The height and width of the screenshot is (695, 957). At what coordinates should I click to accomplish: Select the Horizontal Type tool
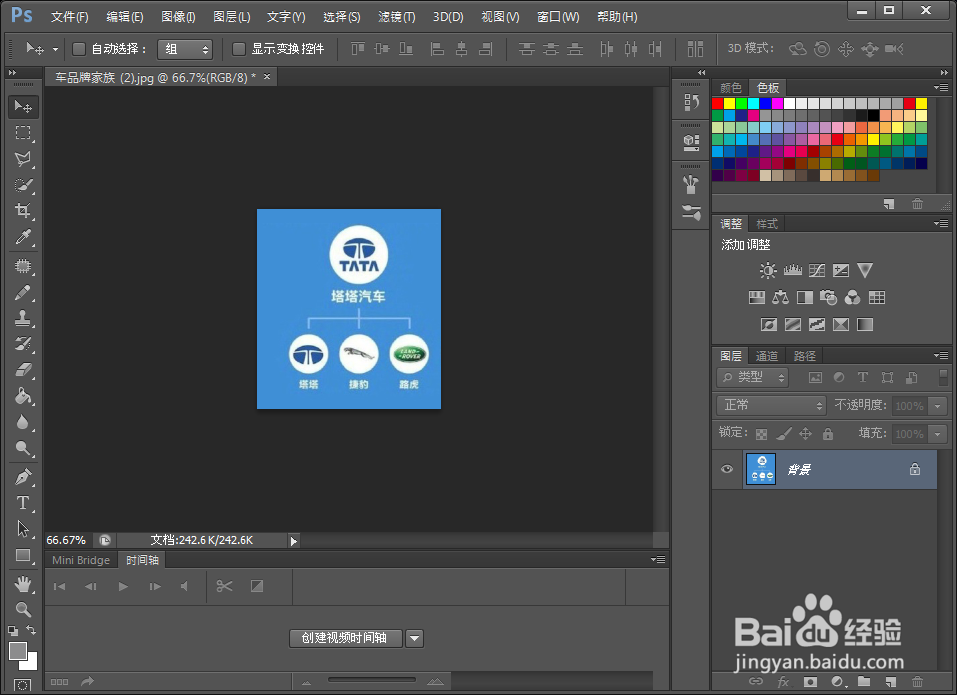click(x=23, y=503)
